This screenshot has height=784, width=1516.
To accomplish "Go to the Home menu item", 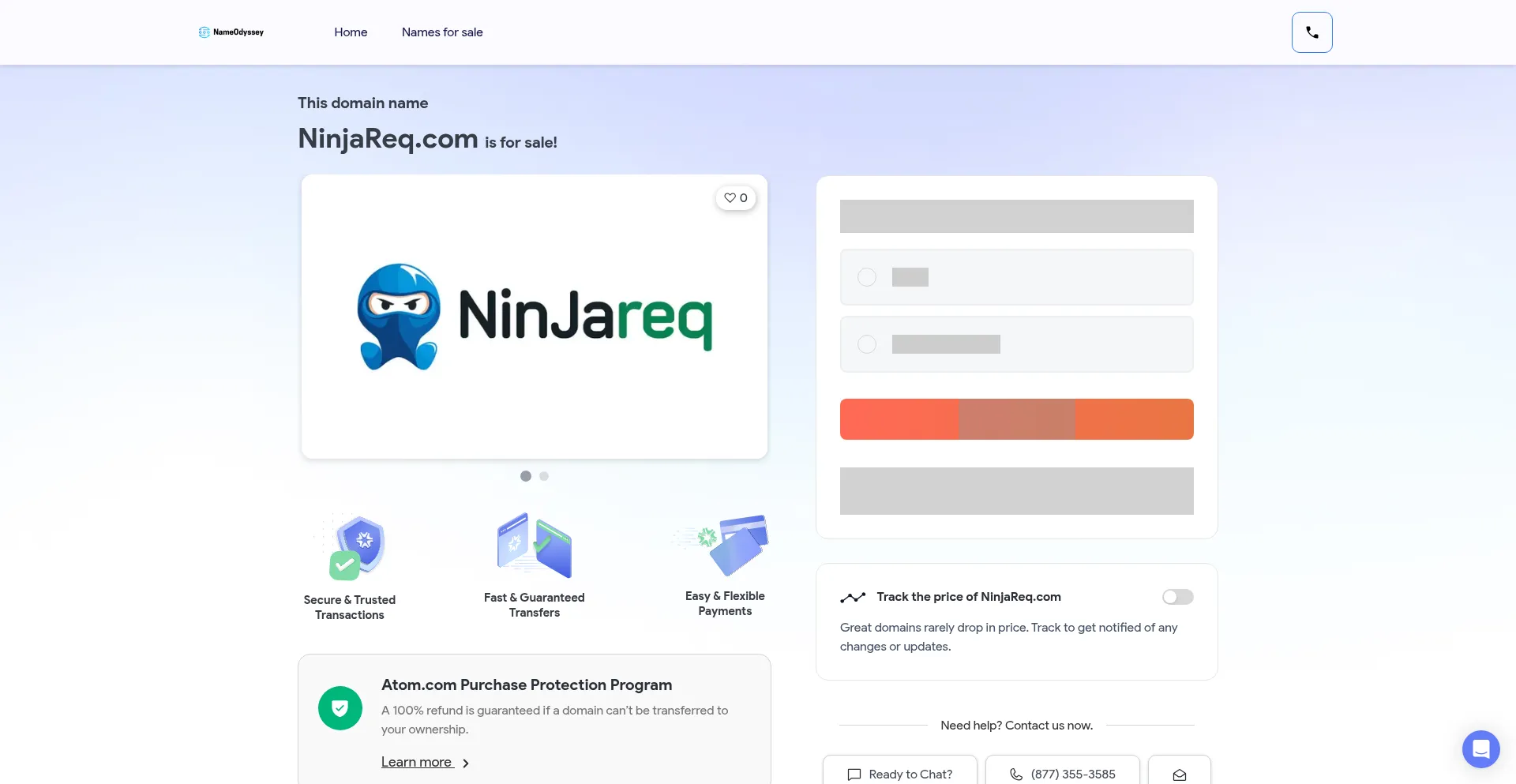I will [x=351, y=32].
